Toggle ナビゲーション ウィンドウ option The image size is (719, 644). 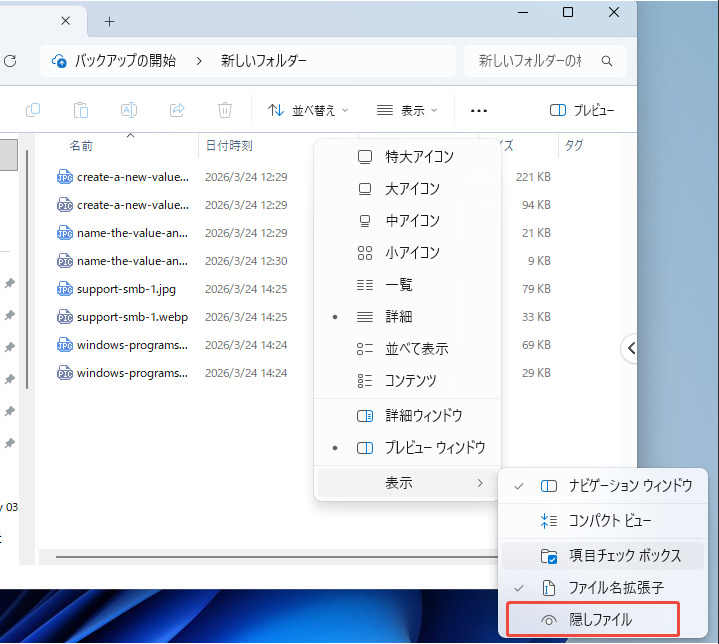pos(603,486)
